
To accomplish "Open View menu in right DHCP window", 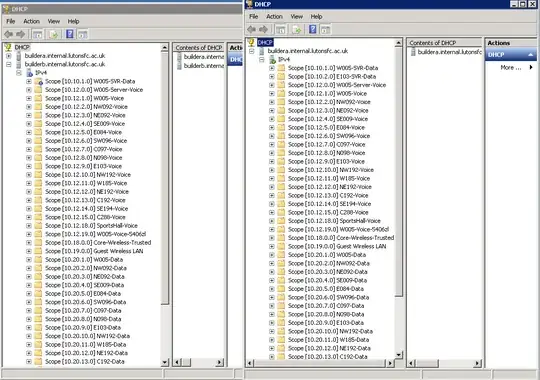I will click(297, 17).
